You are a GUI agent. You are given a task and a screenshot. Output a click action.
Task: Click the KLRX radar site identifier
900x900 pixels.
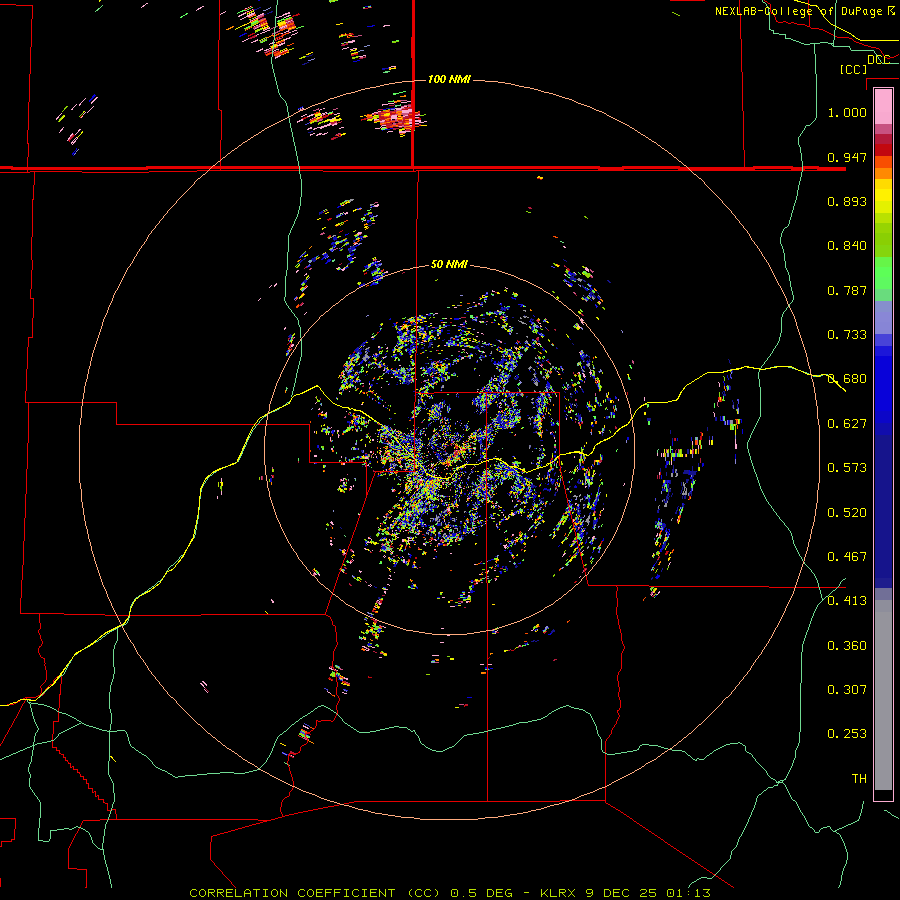pyautogui.click(x=558, y=893)
